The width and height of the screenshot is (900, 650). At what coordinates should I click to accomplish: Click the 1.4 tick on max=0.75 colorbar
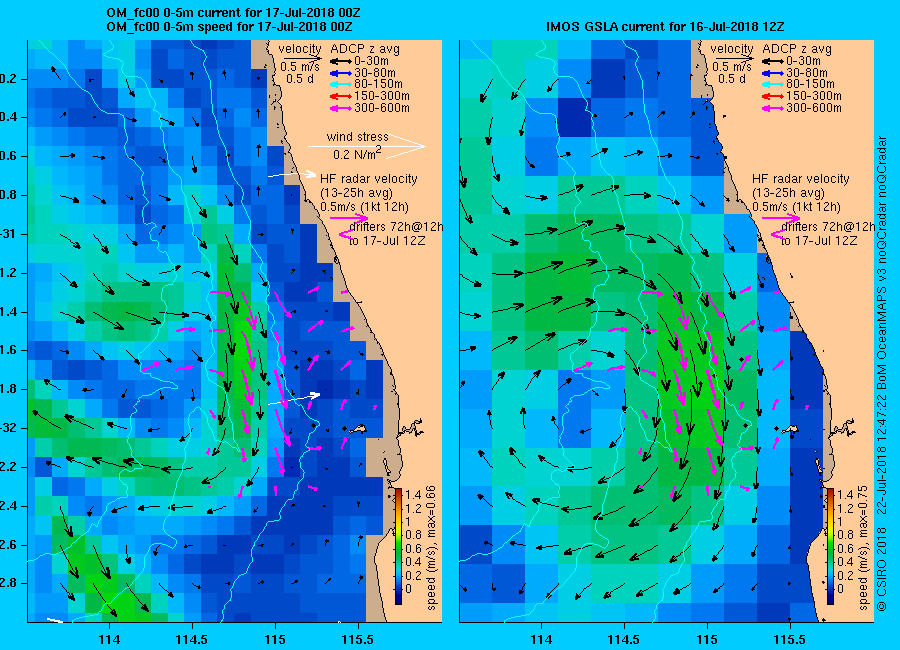tap(845, 495)
